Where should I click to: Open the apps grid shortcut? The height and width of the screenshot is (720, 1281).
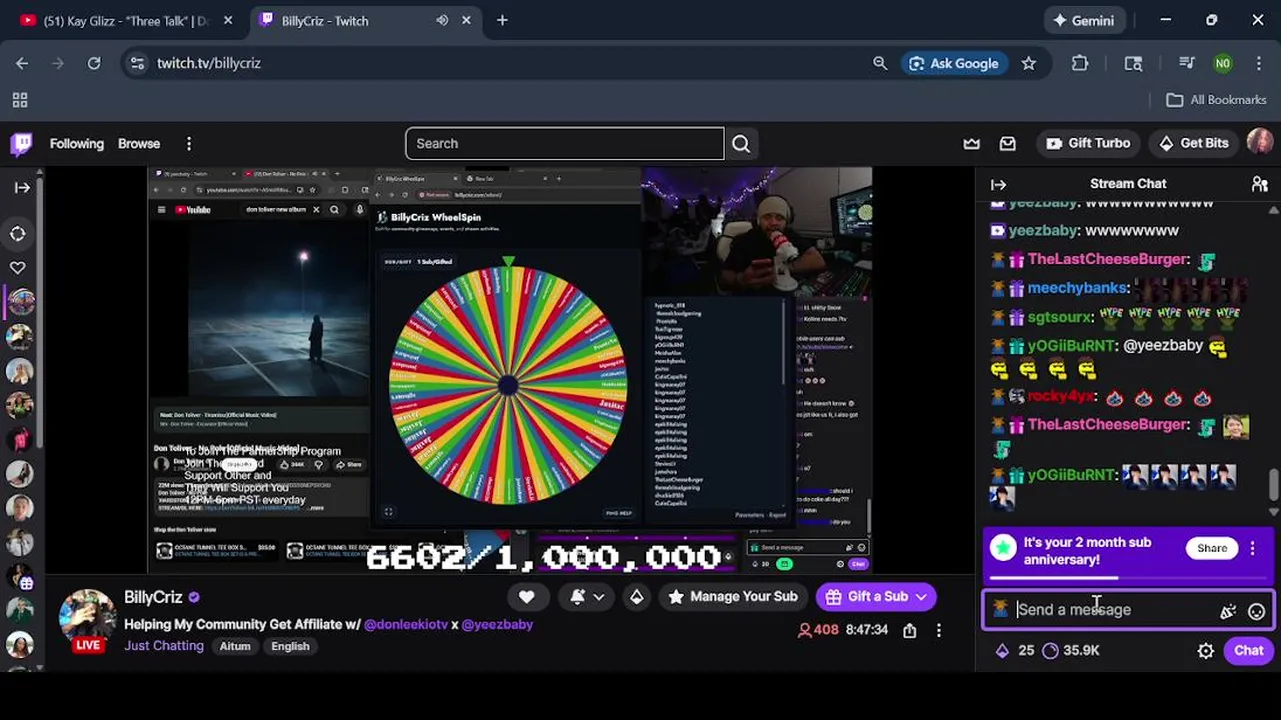coord(20,100)
